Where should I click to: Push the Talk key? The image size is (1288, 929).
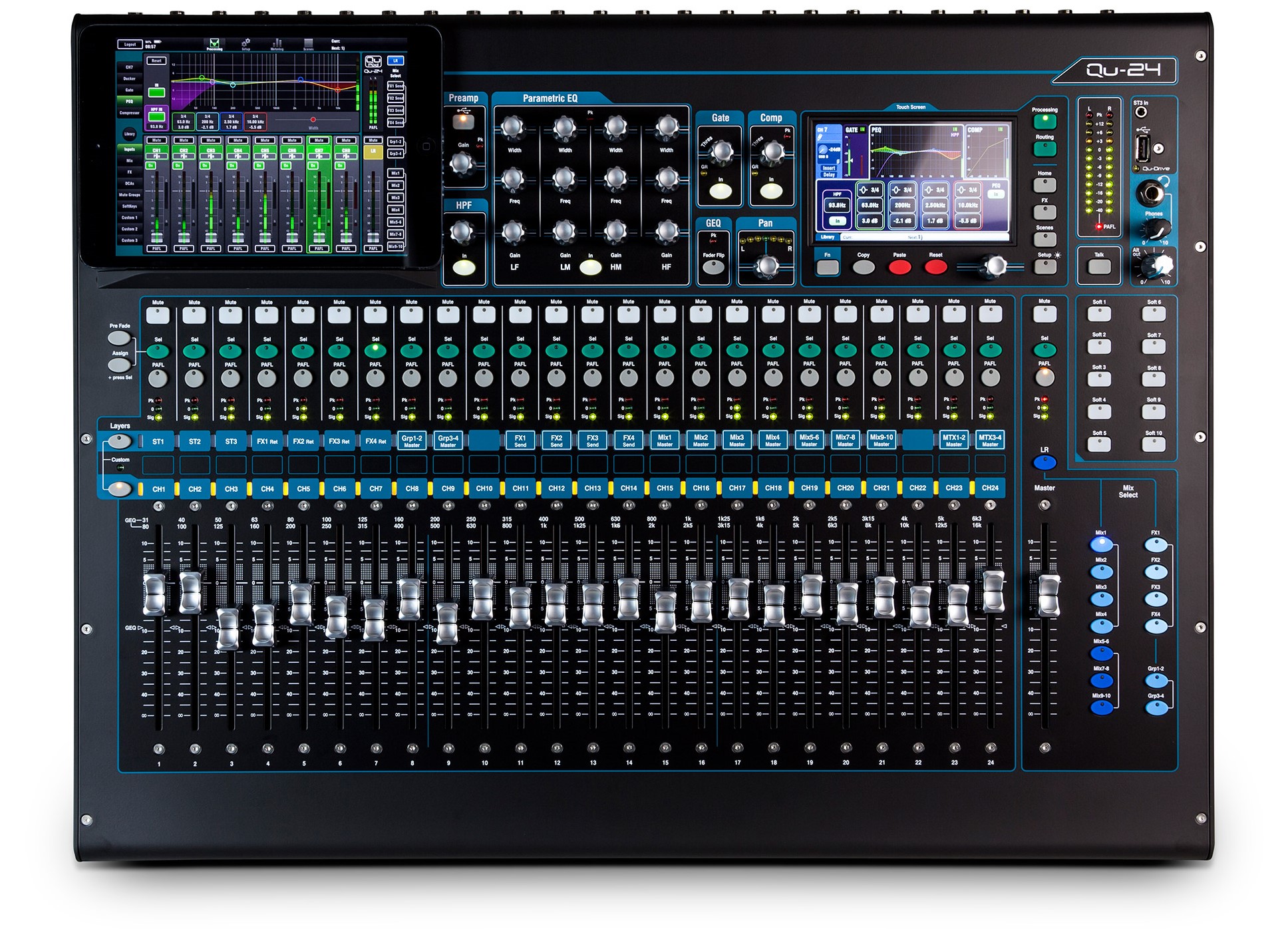[x=1099, y=266]
